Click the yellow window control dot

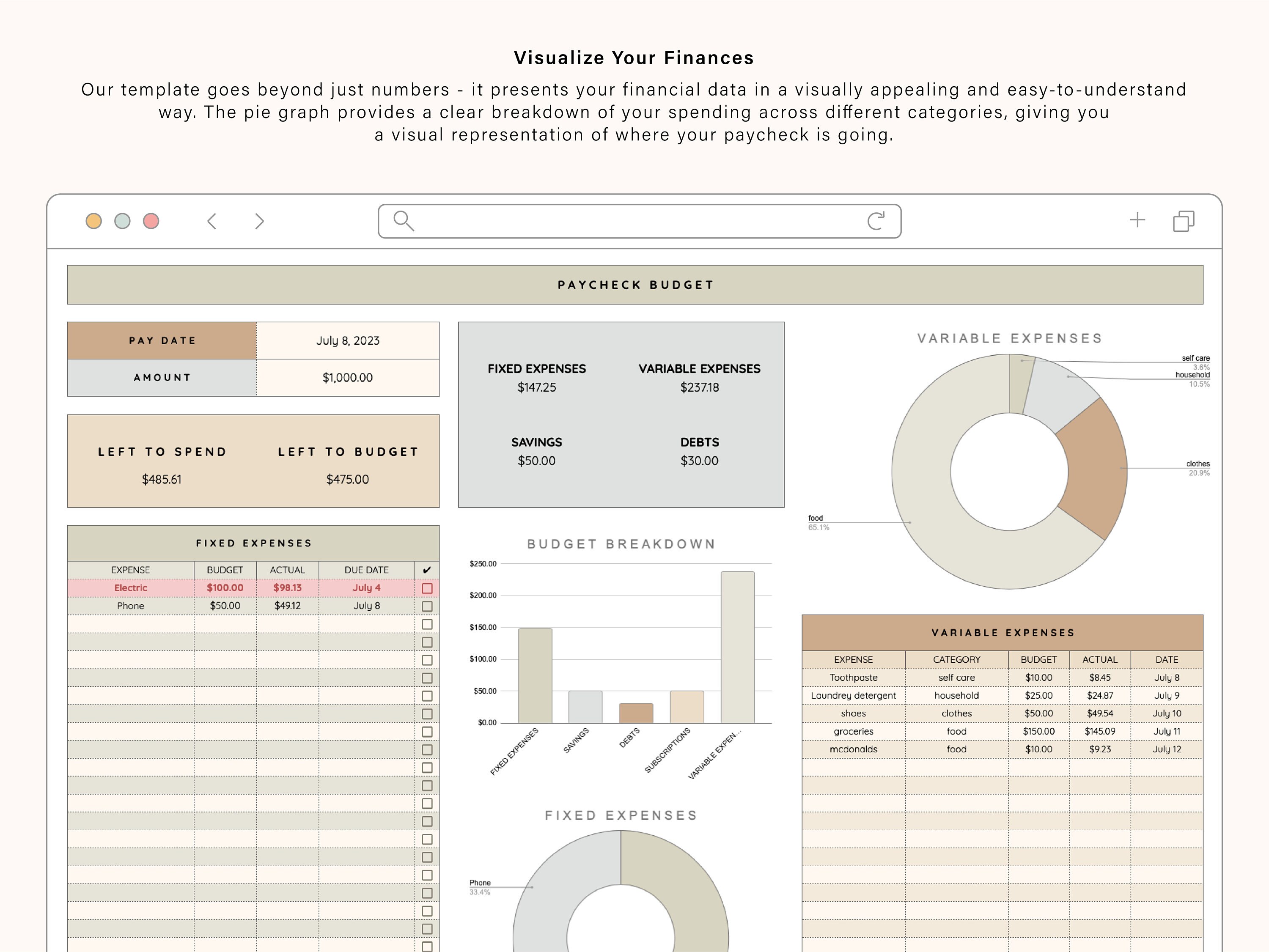point(93,221)
